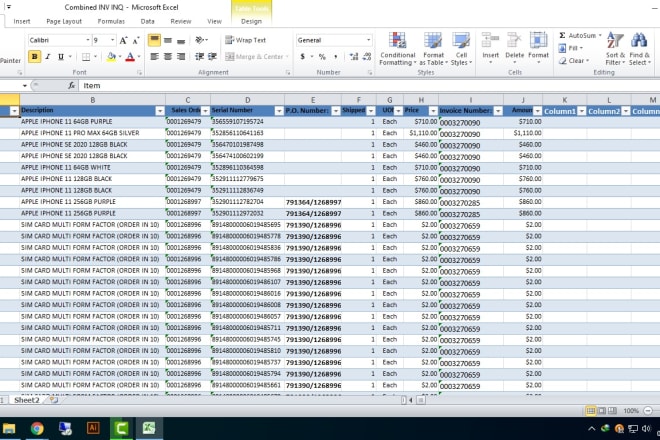Open the font size dropdown

(112, 40)
